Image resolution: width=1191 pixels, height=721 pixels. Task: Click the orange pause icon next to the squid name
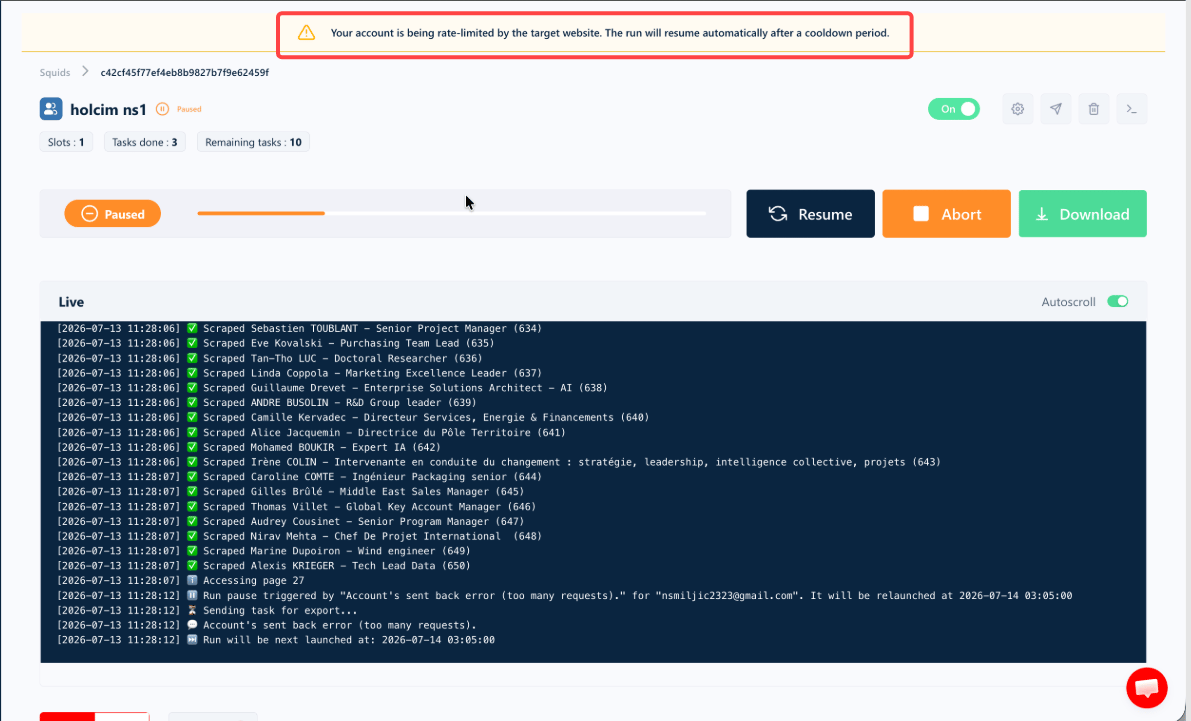162,109
